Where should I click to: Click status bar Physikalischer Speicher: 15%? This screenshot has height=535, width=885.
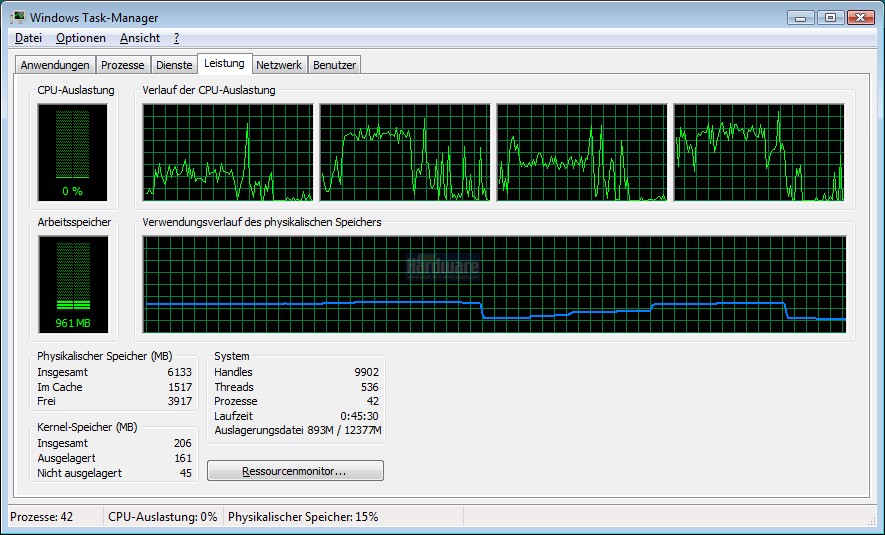tap(303, 516)
